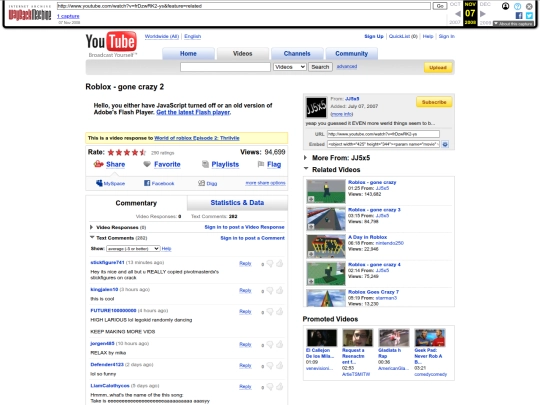Open the Community tab
This screenshot has height=405, width=540.
click(x=352, y=54)
